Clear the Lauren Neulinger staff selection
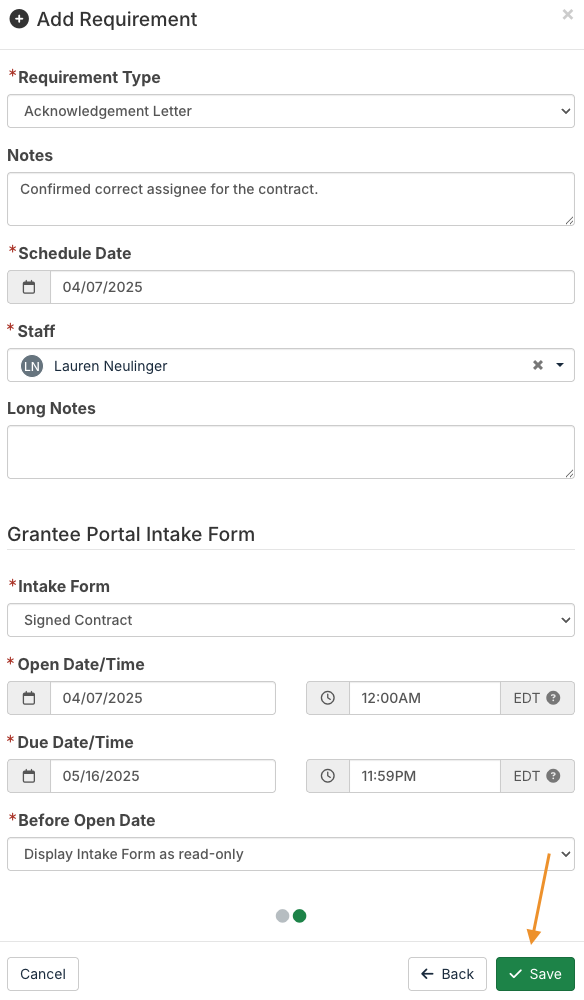 [x=538, y=365]
